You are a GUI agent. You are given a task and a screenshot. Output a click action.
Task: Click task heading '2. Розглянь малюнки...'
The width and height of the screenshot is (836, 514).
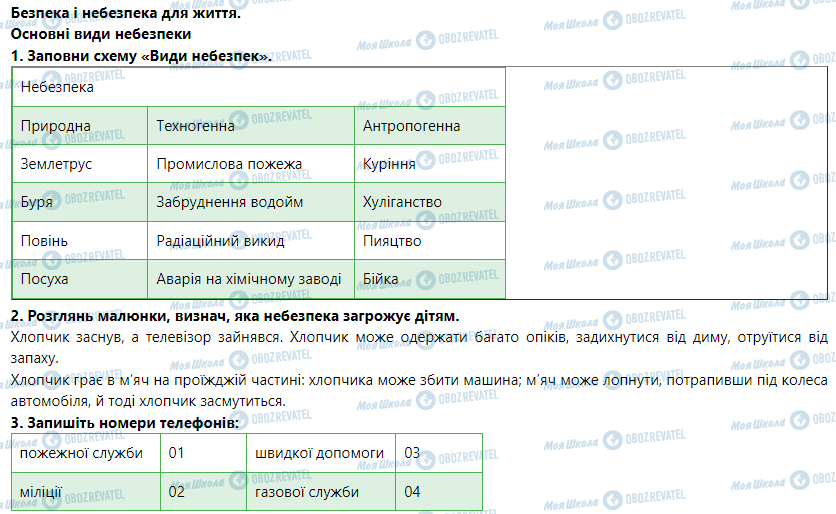pos(235,316)
